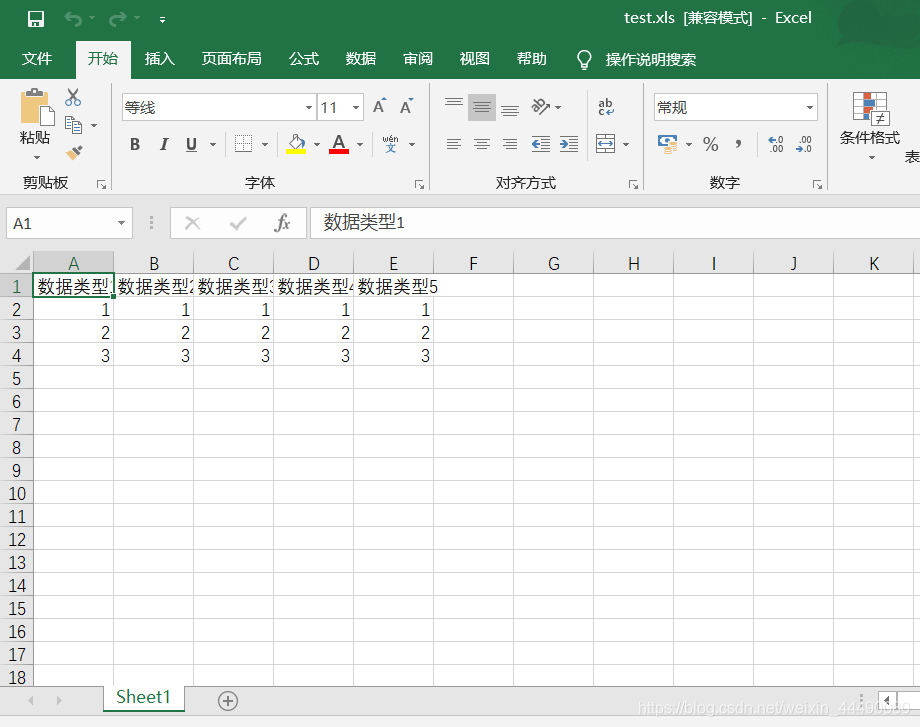
Task: Save the workbook via Quick Access toolbar
Action: click(x=36, y=17)
